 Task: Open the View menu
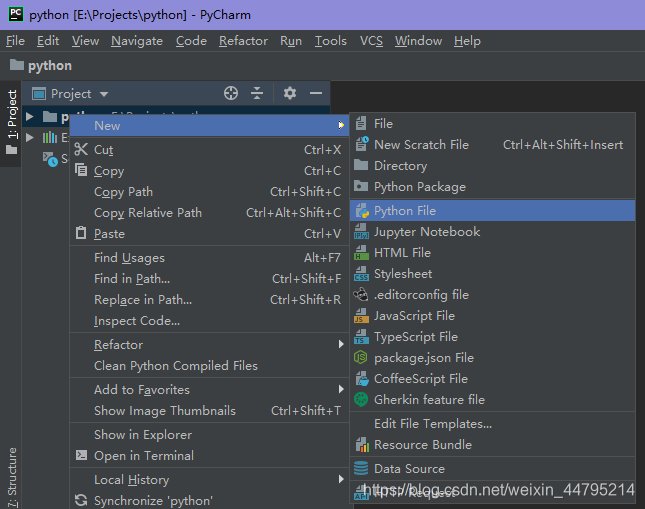click(85, 41)
